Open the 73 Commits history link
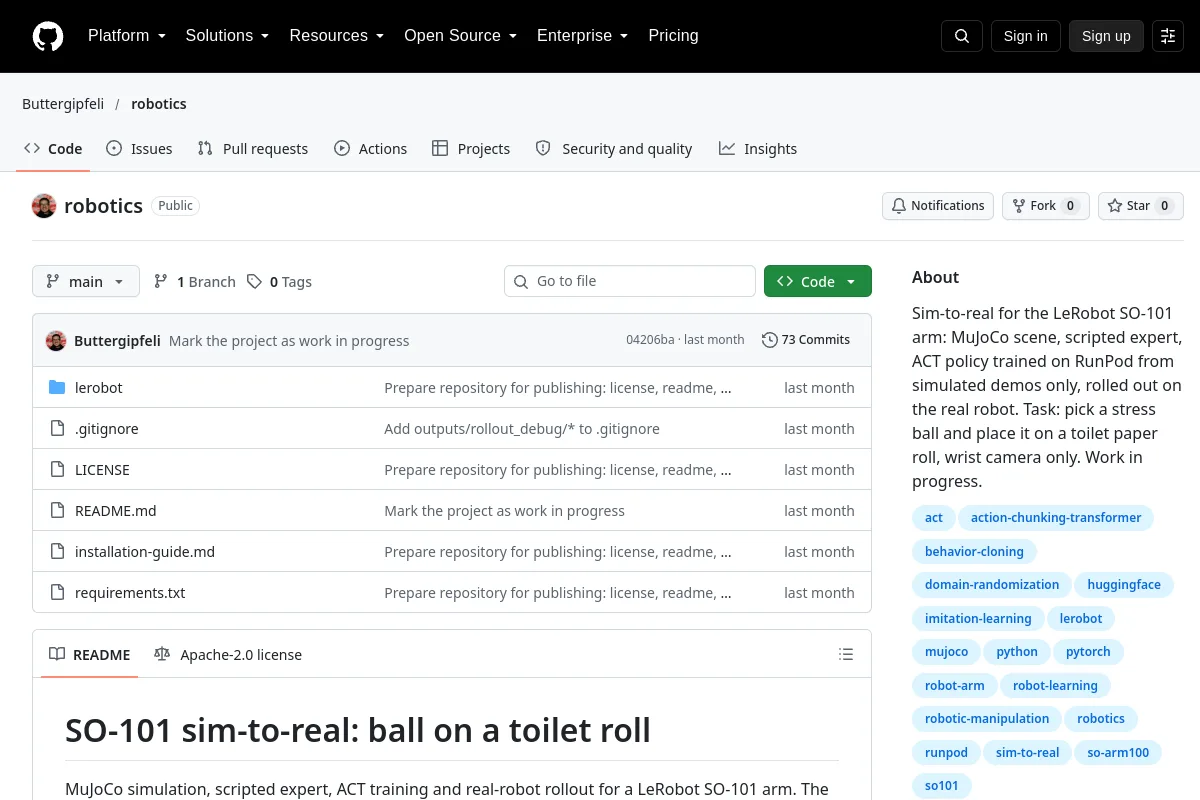This screenshot has width=1200, height=800. pos(806,340)
